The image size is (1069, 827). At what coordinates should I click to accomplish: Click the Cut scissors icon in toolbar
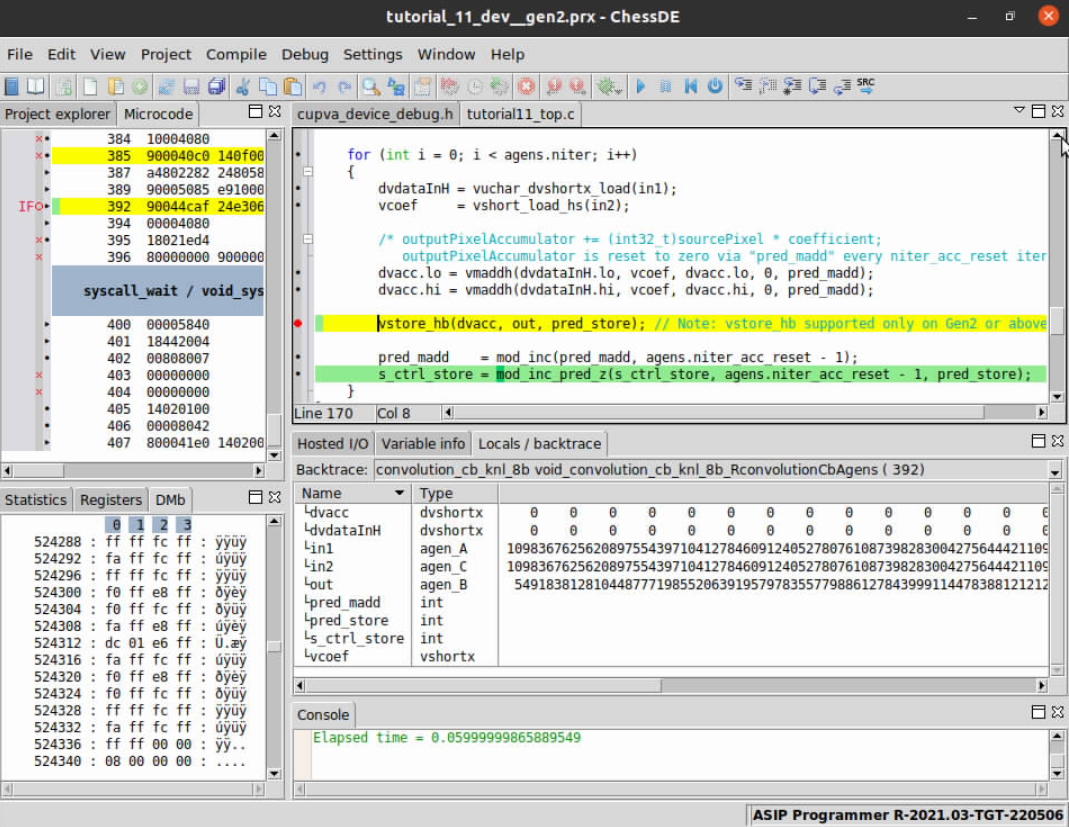(x=243, y=87)
